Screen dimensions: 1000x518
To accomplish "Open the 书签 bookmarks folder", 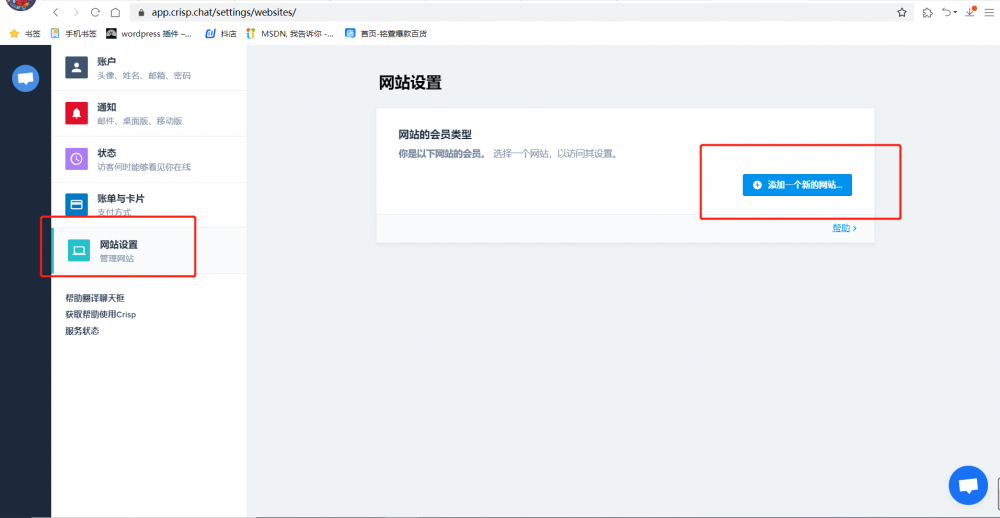I will point(26,34).
